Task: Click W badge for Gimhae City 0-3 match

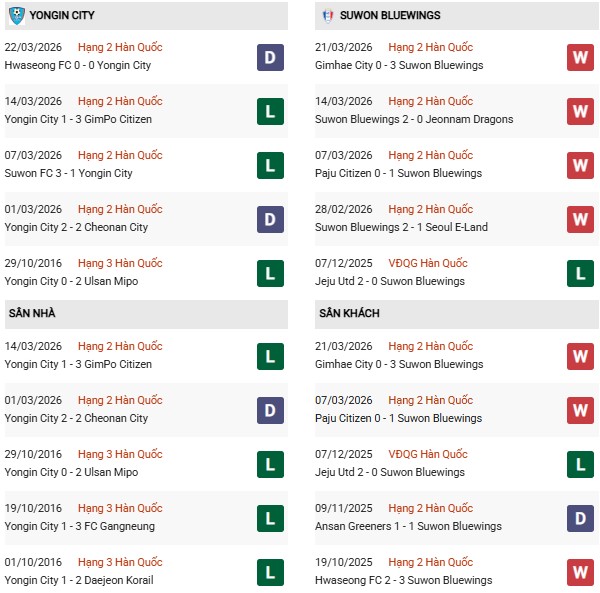Action: tap(580, 57)
